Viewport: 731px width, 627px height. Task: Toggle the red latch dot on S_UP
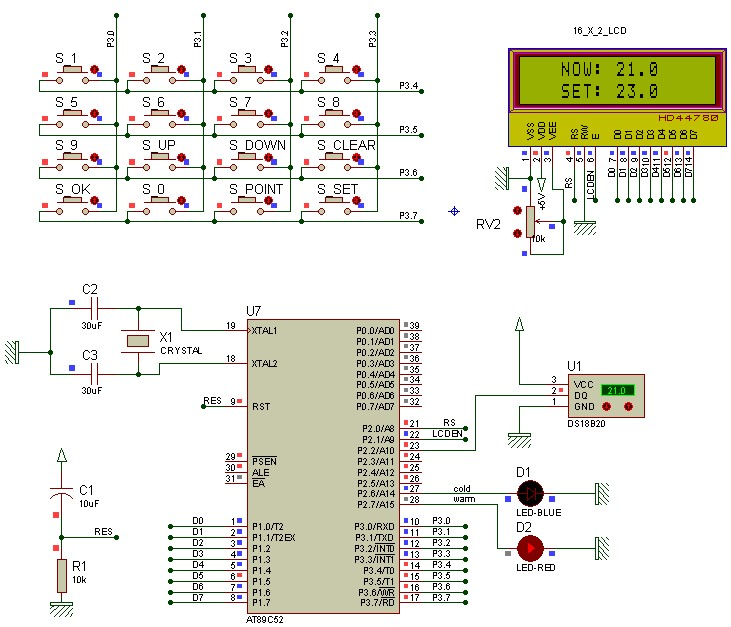(x=182, y=157)
